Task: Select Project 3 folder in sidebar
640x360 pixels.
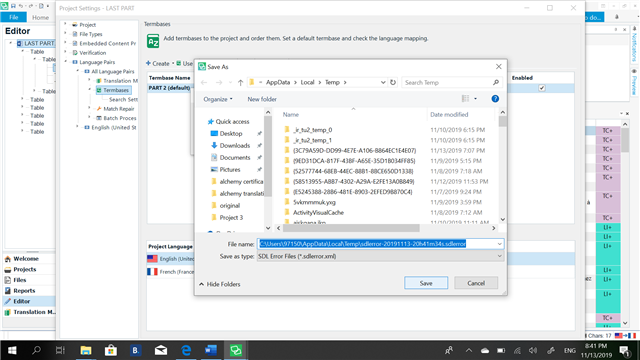Action: click(231, 218)
